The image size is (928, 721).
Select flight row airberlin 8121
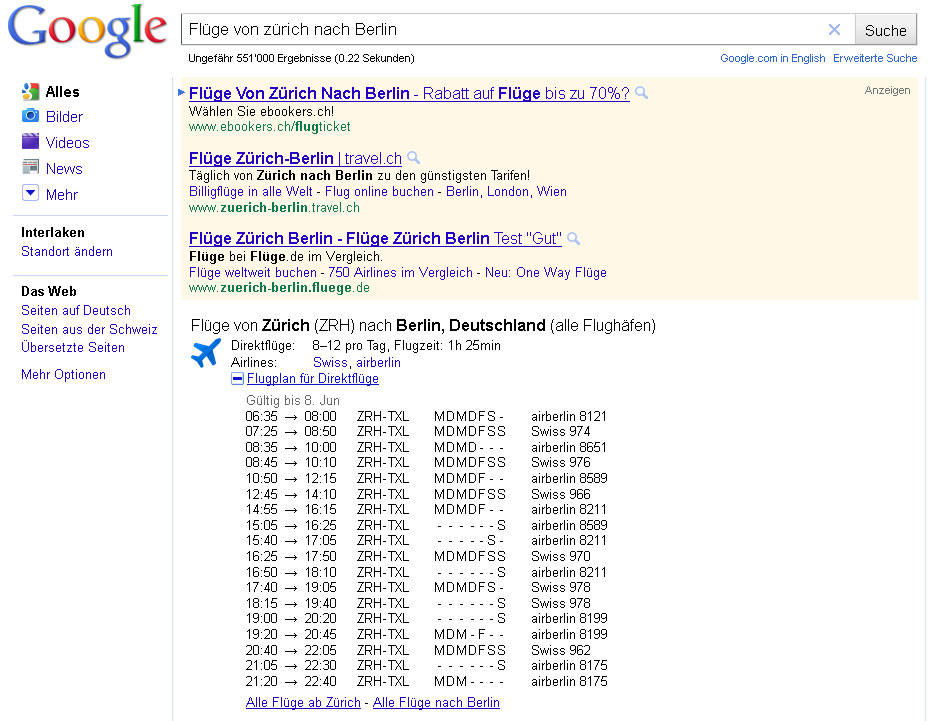point(426,416)
